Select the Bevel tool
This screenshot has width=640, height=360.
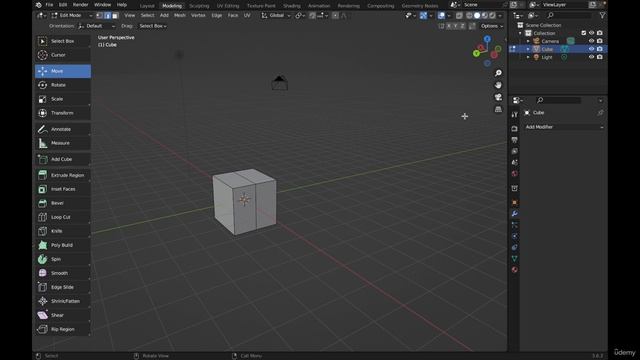pyautogui.click(x=62, y=203)
